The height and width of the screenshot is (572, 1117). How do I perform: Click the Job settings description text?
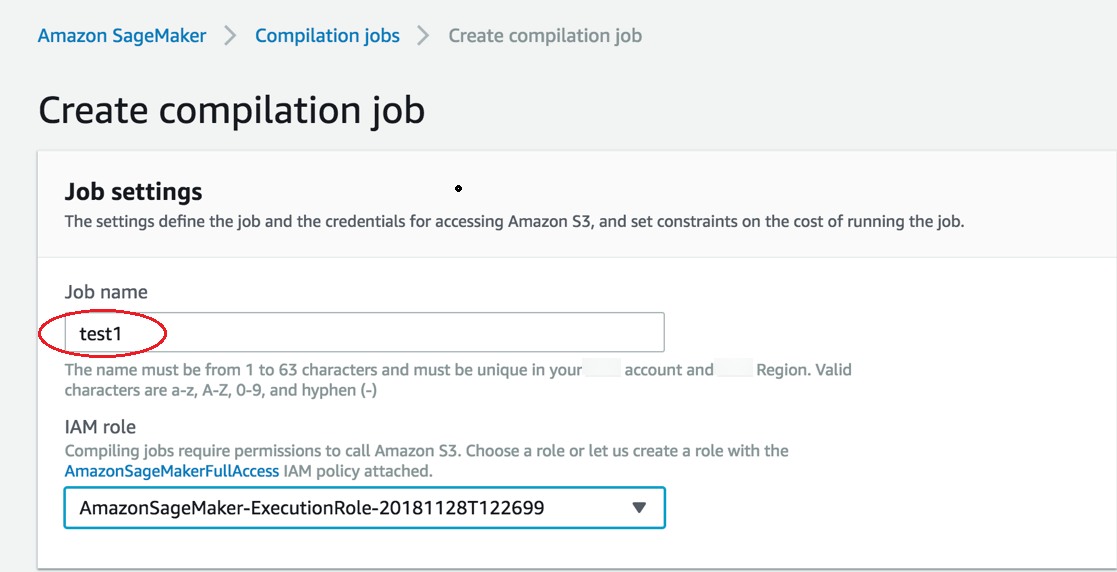coord(514,221)
